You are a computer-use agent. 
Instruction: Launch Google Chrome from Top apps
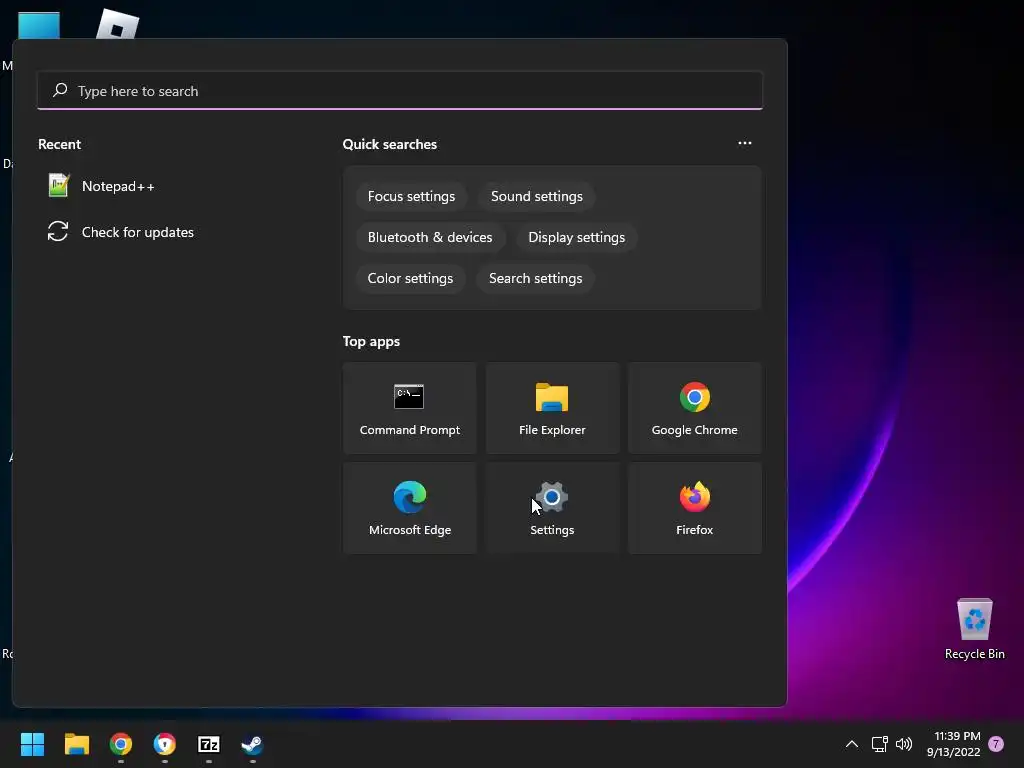pyautogui.click(x=695, y=408)
